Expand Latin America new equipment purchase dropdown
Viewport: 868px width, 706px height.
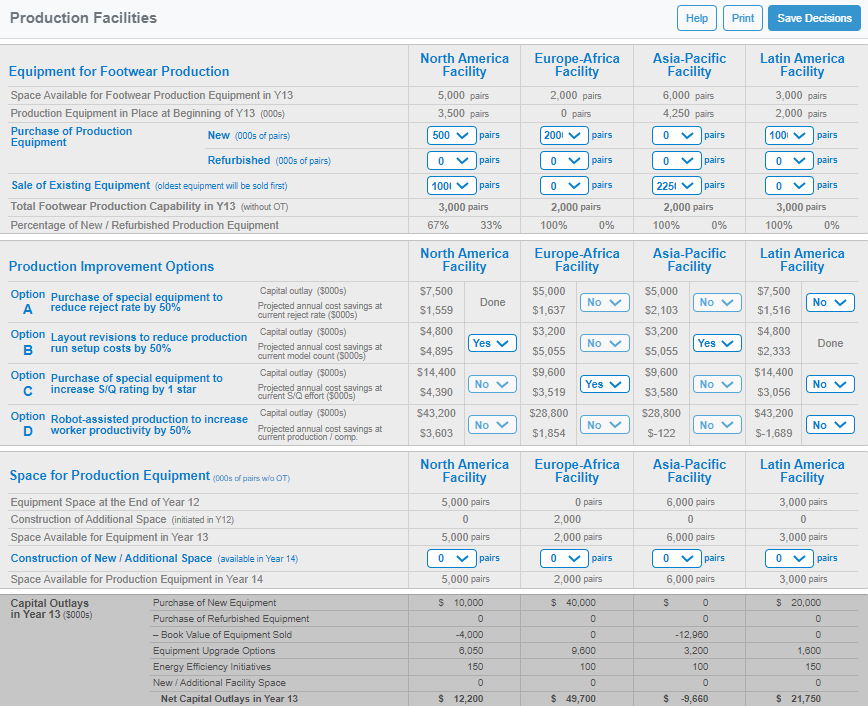tap(789, 135)
